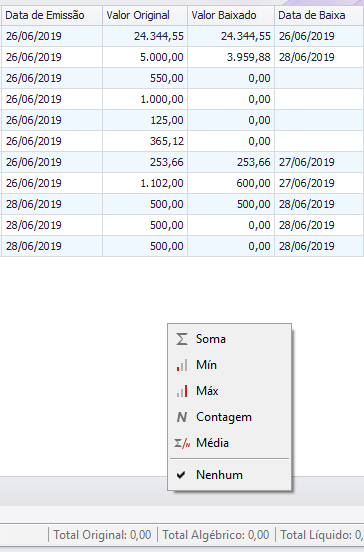Click the Mín bar chart icon

pyautogui.click(x=182, y=365)
